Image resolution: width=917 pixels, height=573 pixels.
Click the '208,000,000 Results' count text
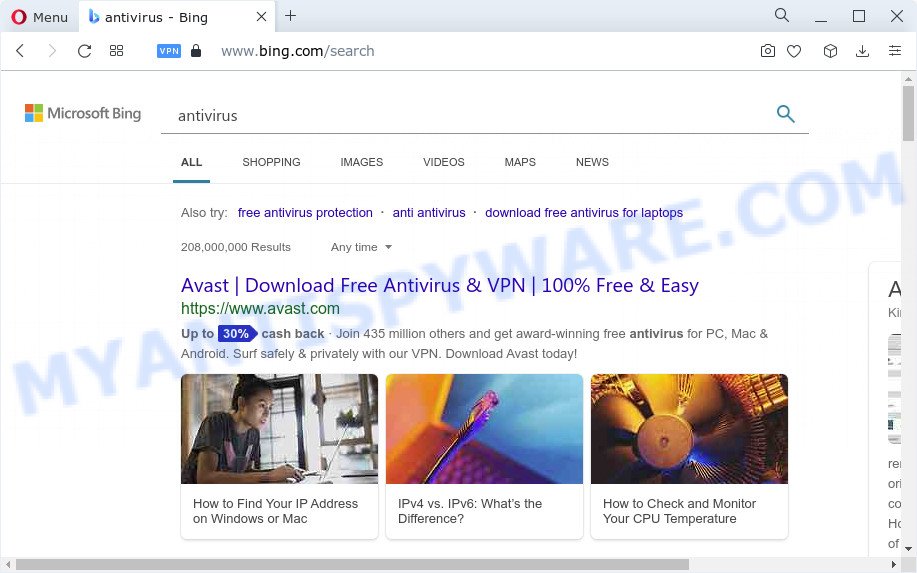click(236, 247)
